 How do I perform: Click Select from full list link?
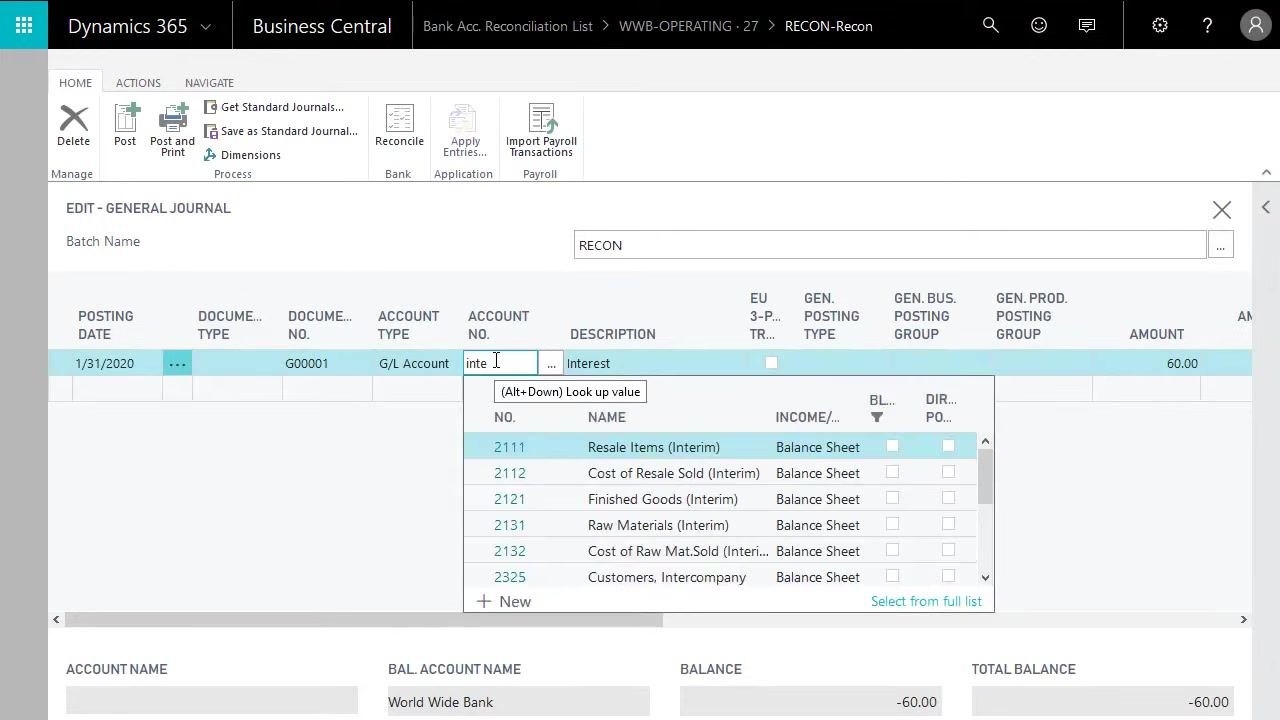click(926, 601)
